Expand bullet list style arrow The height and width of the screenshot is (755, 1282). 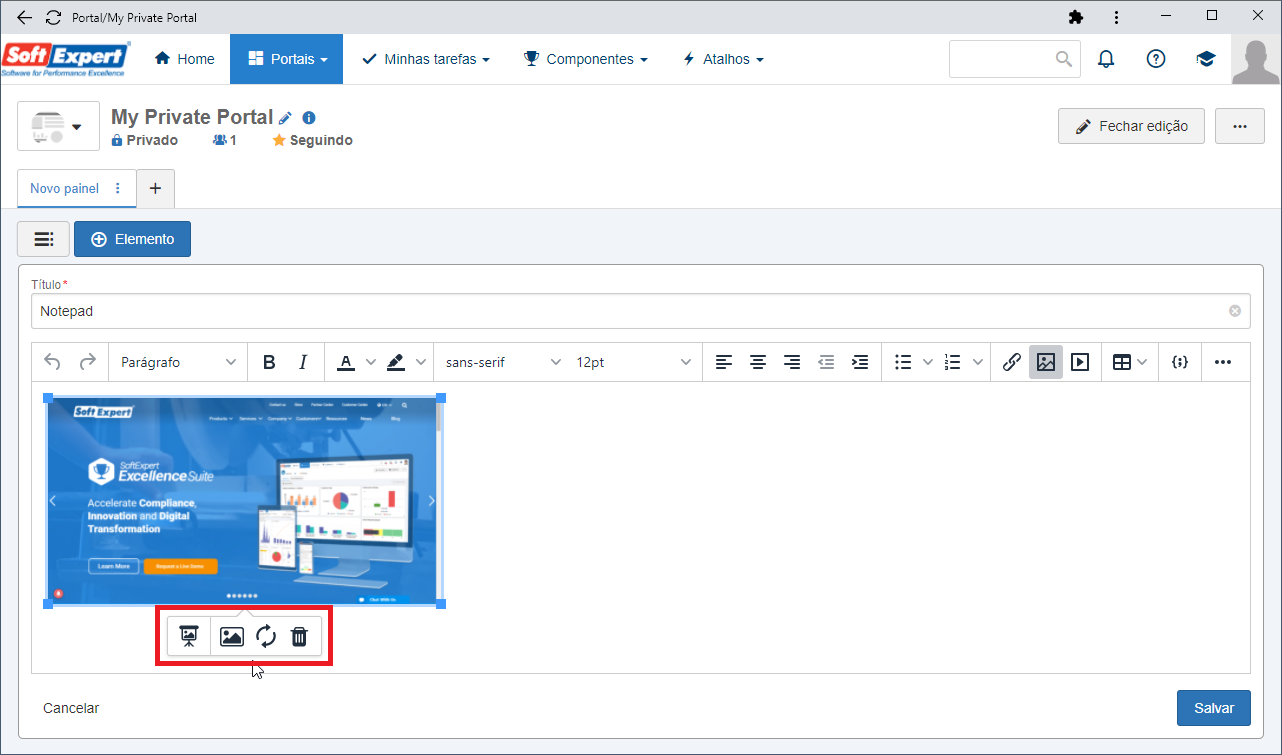[x=927, y=362]
